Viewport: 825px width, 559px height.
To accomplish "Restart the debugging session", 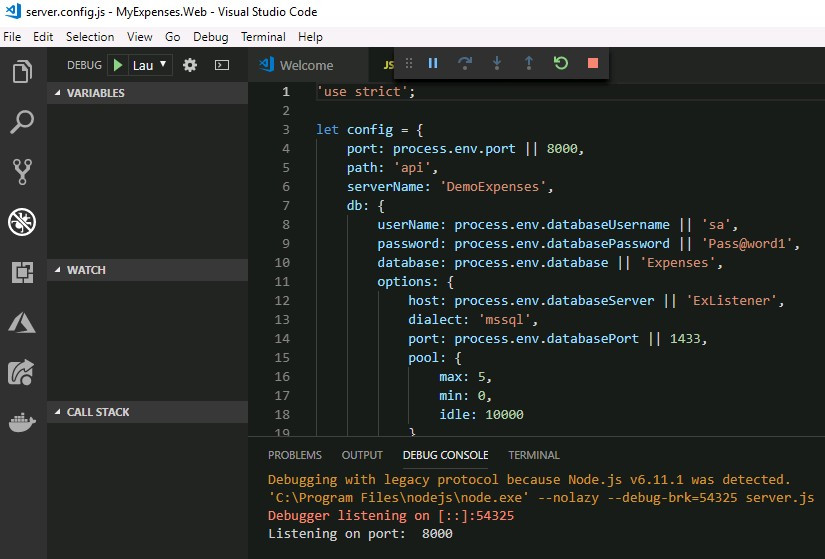I will tap(561, 63).
